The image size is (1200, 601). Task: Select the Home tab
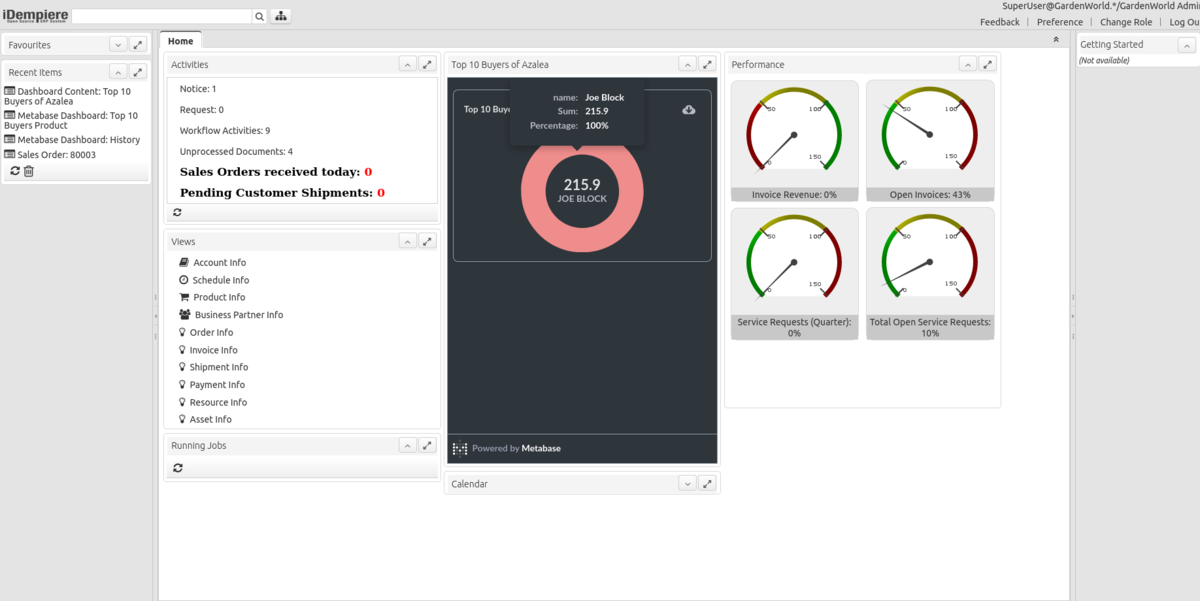click(x=181, y=41)
